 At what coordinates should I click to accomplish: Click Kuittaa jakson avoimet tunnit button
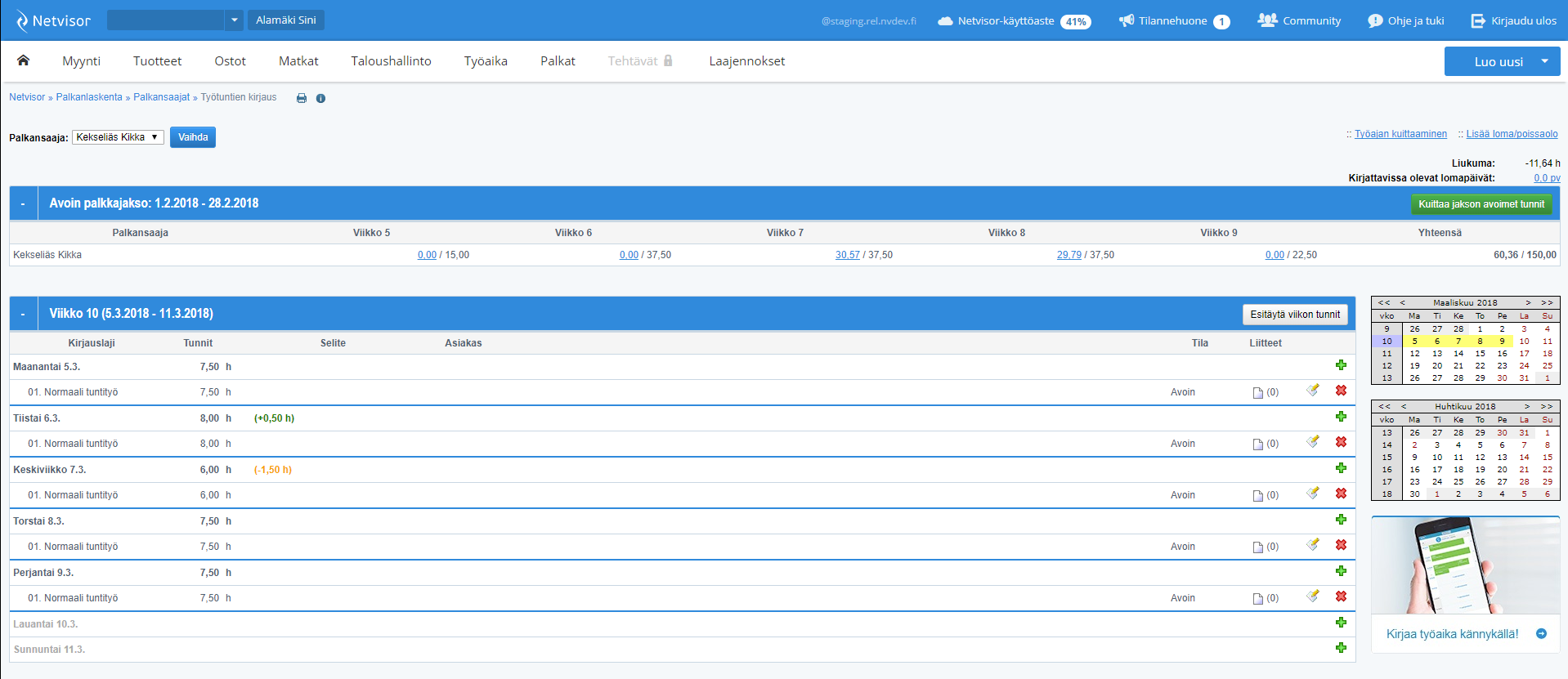pyautogui.click(x=1481, y=204)
